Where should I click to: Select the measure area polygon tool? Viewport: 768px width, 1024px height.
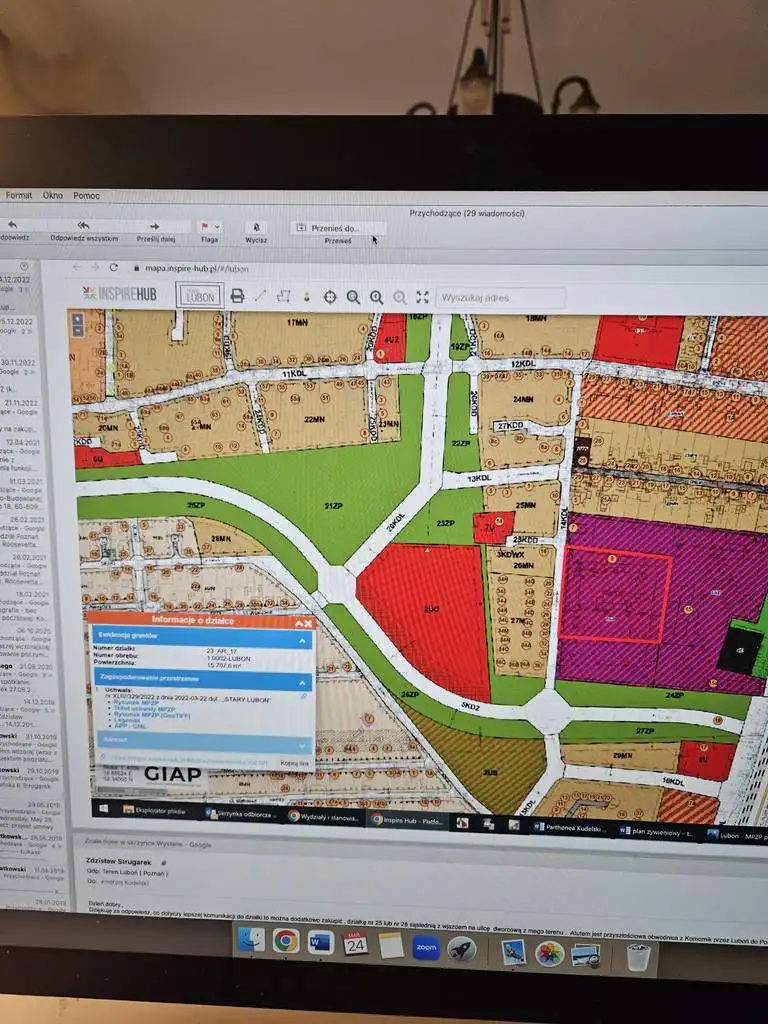[x=283, y=296]
